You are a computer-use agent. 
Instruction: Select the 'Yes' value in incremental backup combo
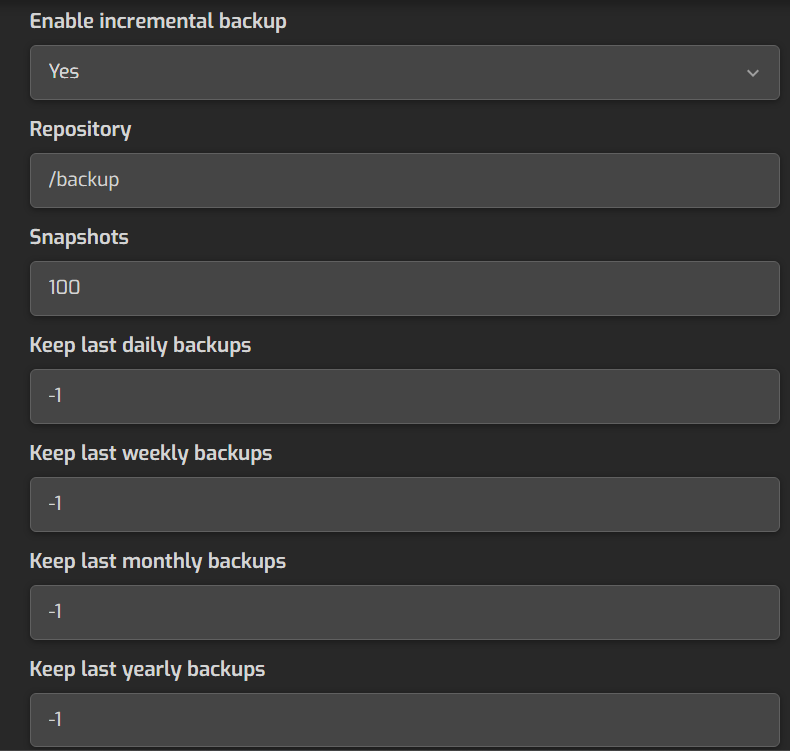pyautogui.click(x=64, y=72)
